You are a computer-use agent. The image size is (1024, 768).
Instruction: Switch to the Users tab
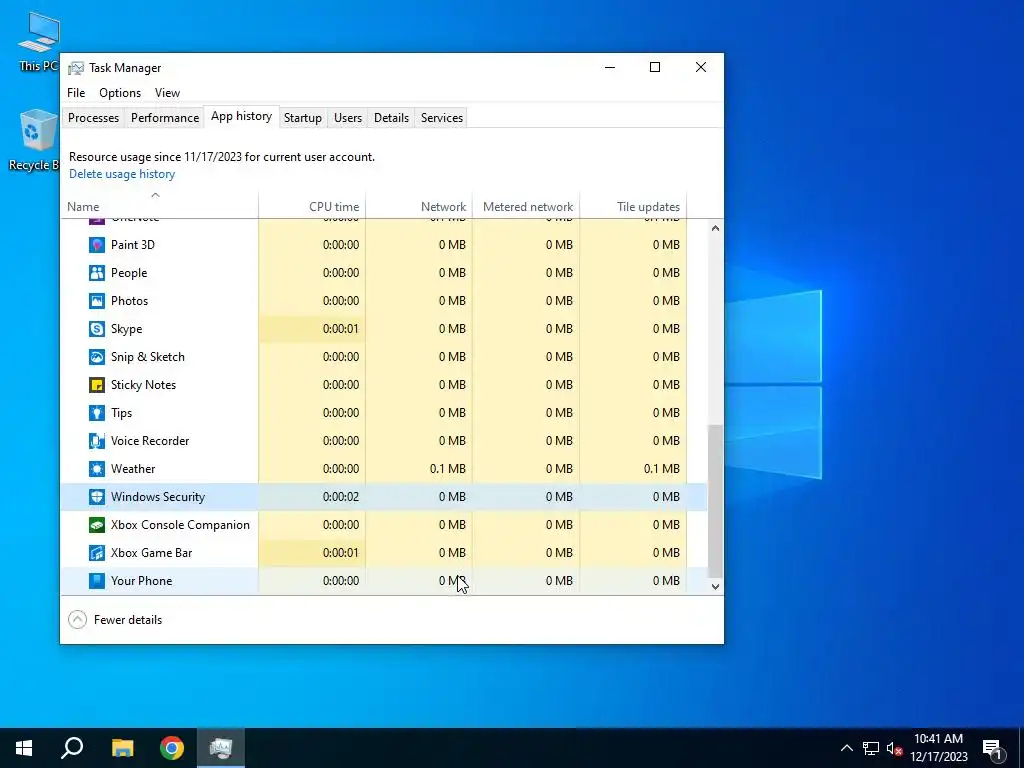347,118
